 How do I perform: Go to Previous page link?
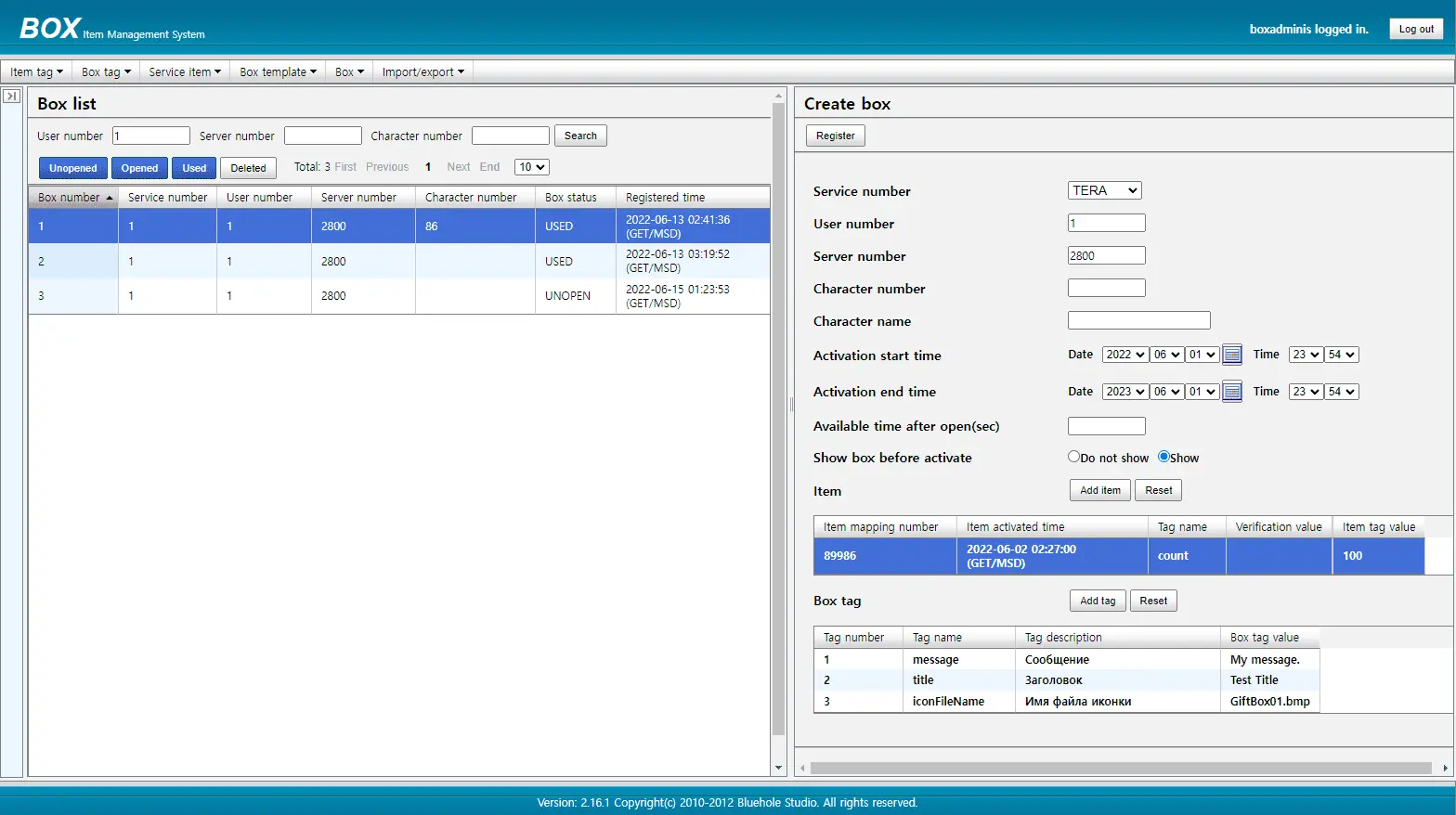click(387, 167)
